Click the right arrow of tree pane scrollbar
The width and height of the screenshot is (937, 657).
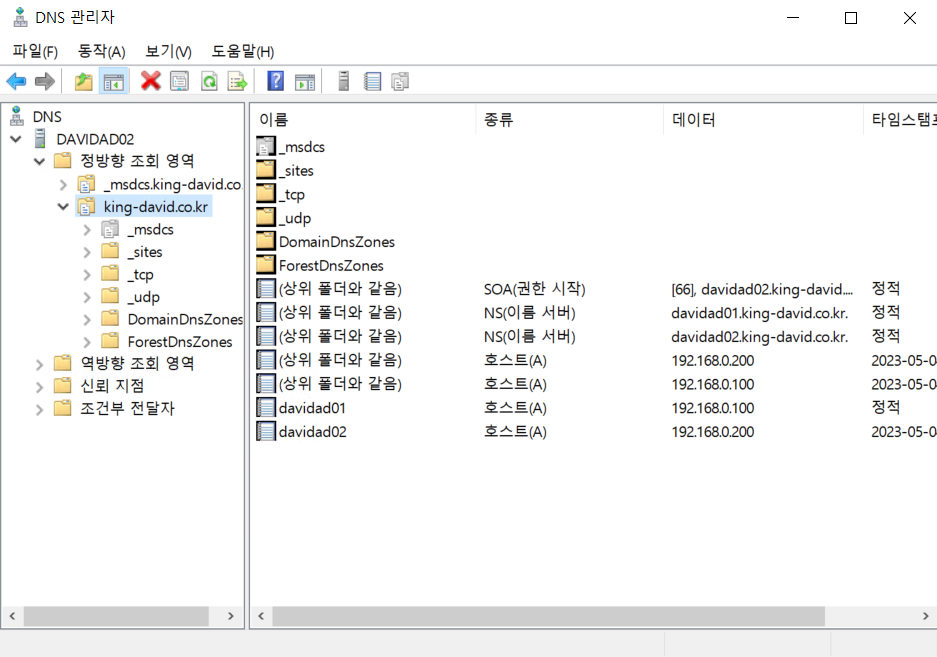click(x=231, y=616)
